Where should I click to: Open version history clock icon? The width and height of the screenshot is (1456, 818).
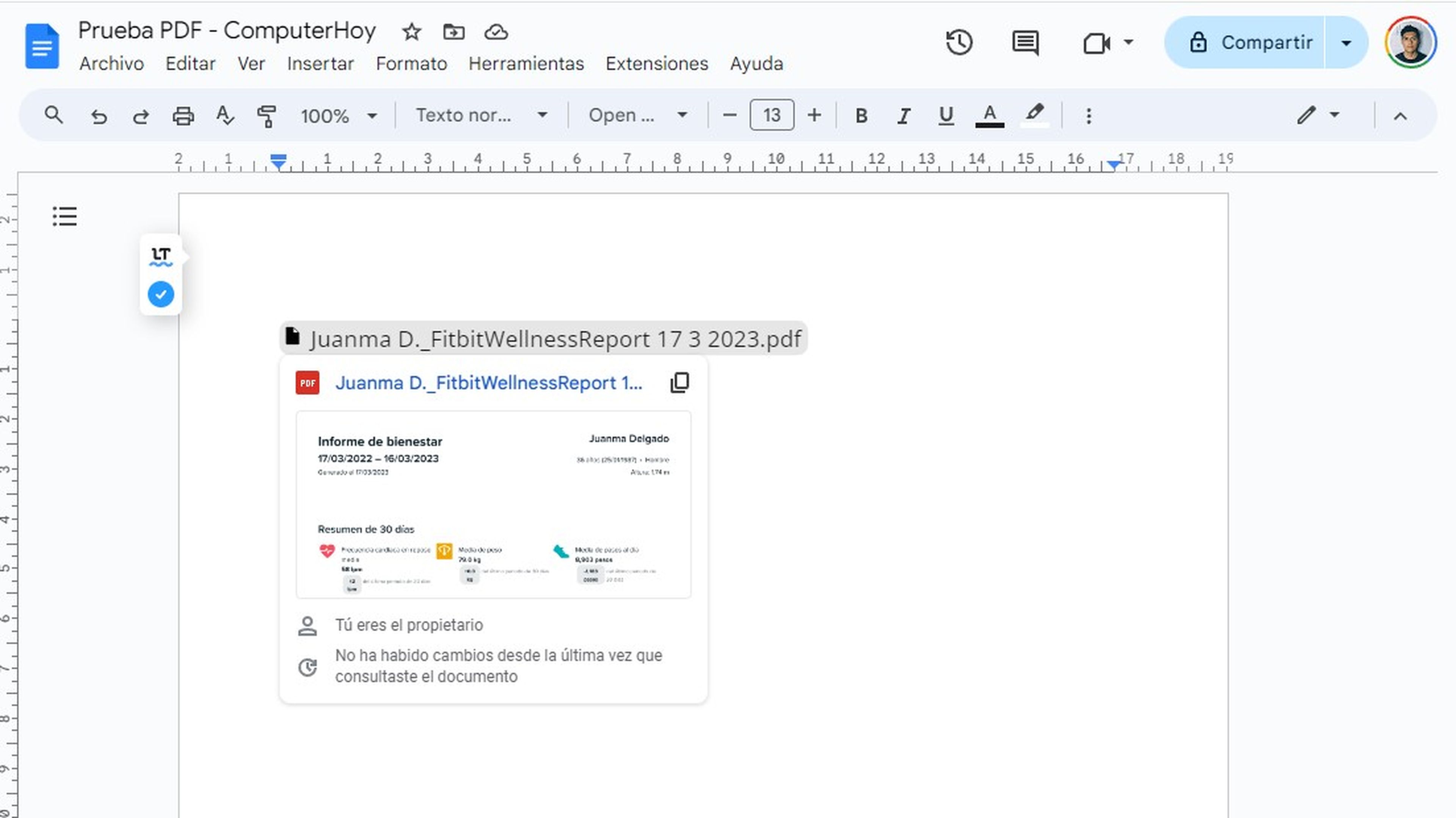click(959, 43)
